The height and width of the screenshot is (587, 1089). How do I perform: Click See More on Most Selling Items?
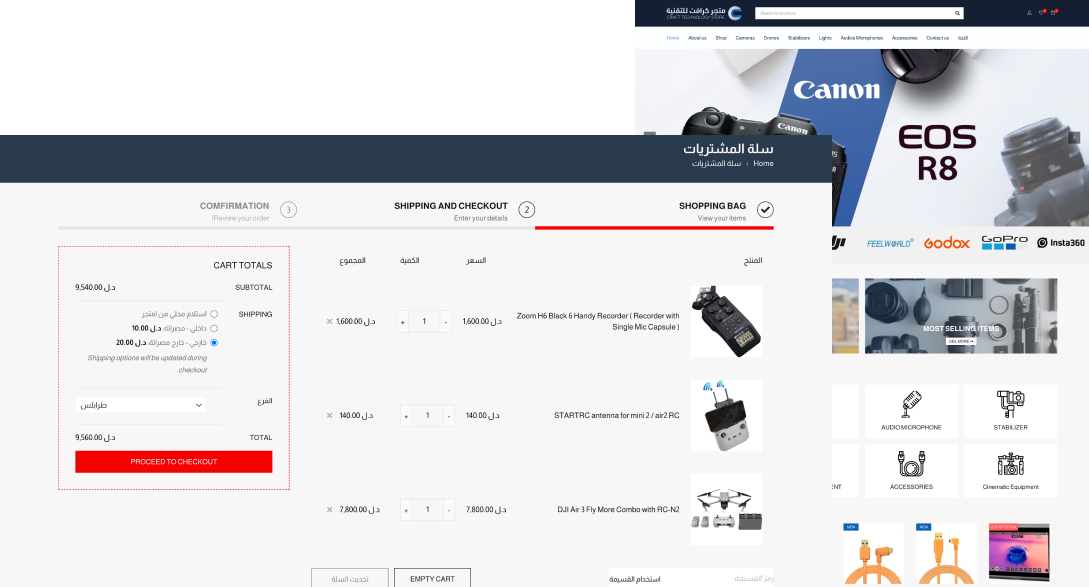[961, 341]
